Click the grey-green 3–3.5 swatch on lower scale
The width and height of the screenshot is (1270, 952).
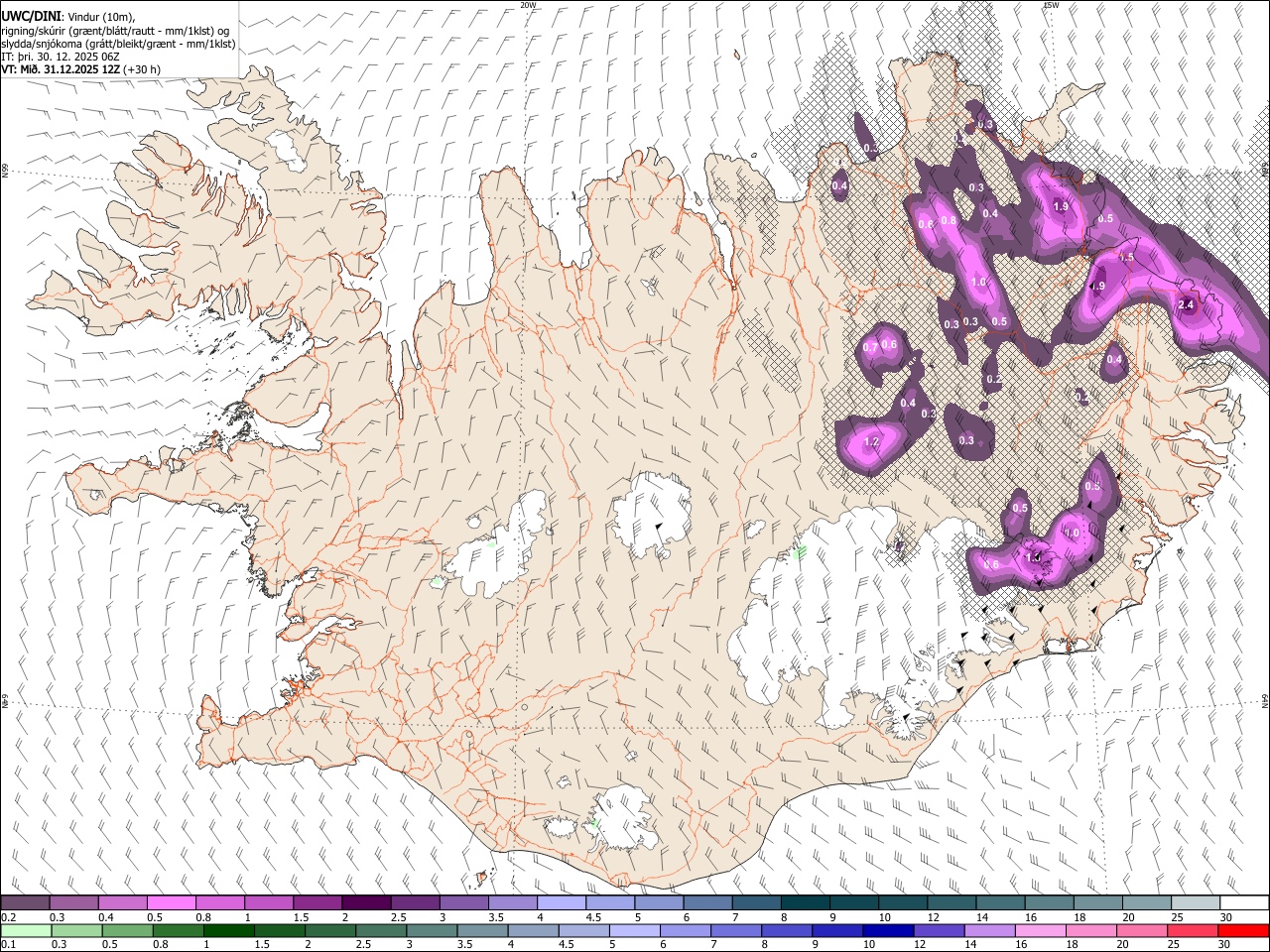(x=432, y=930)
